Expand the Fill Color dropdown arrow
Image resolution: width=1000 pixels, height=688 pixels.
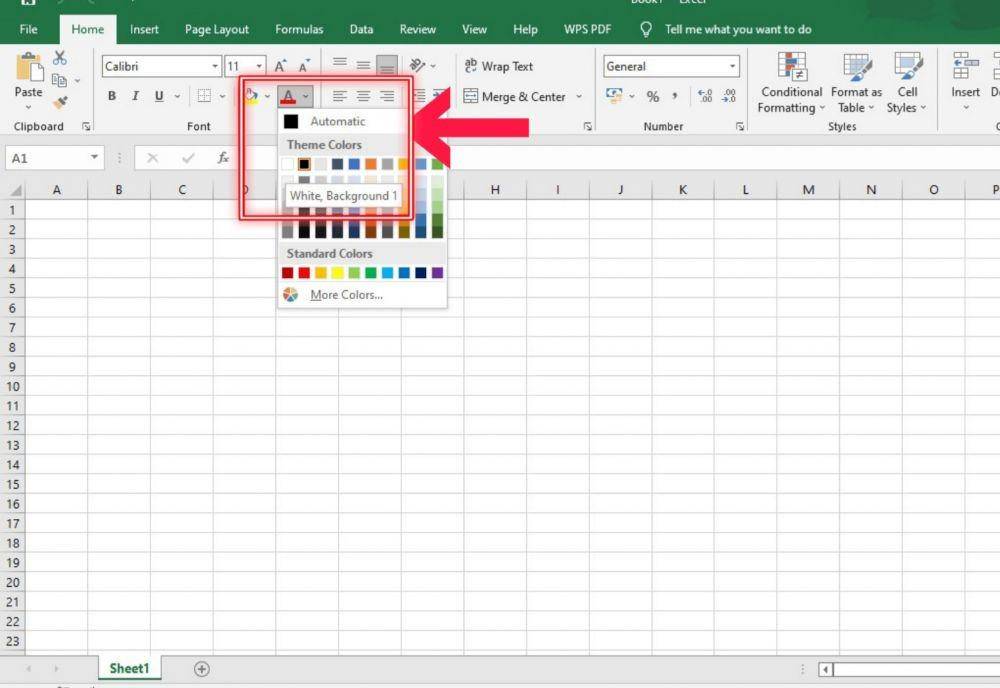[267, 97]
